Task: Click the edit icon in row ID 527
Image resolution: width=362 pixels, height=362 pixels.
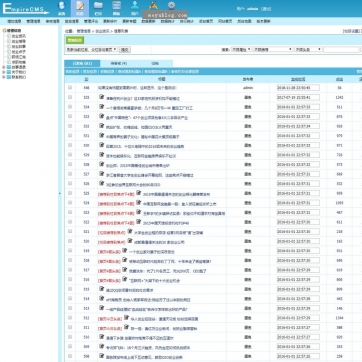Action: point(102,174)
